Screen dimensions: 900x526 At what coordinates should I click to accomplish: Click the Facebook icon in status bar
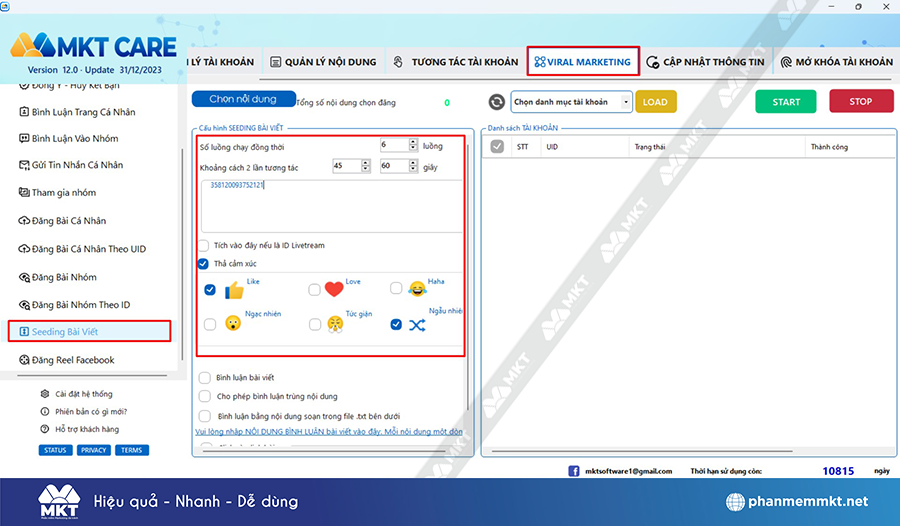click(x=573, y=471)
